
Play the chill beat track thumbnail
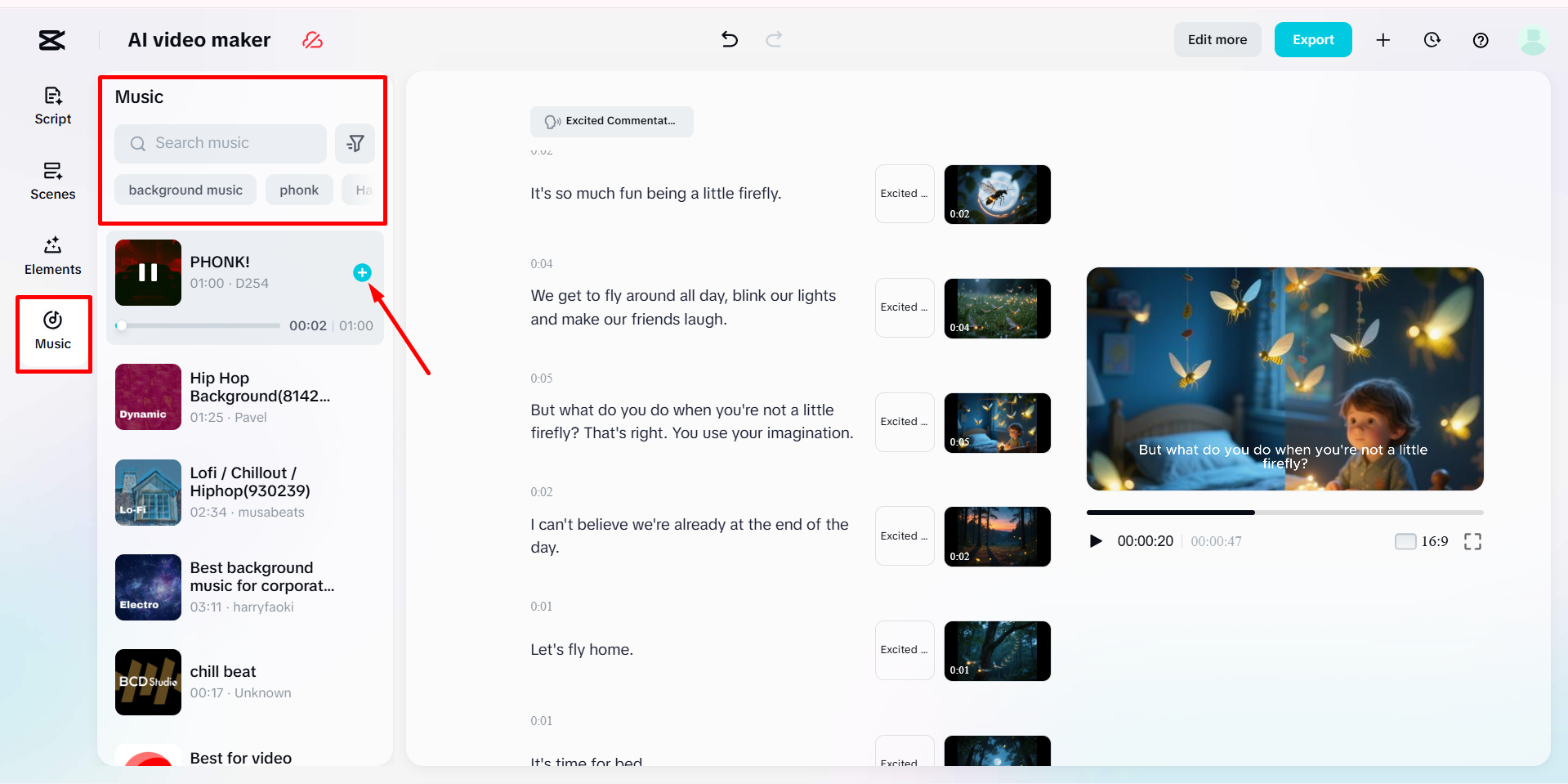click(x=148, y=682)
